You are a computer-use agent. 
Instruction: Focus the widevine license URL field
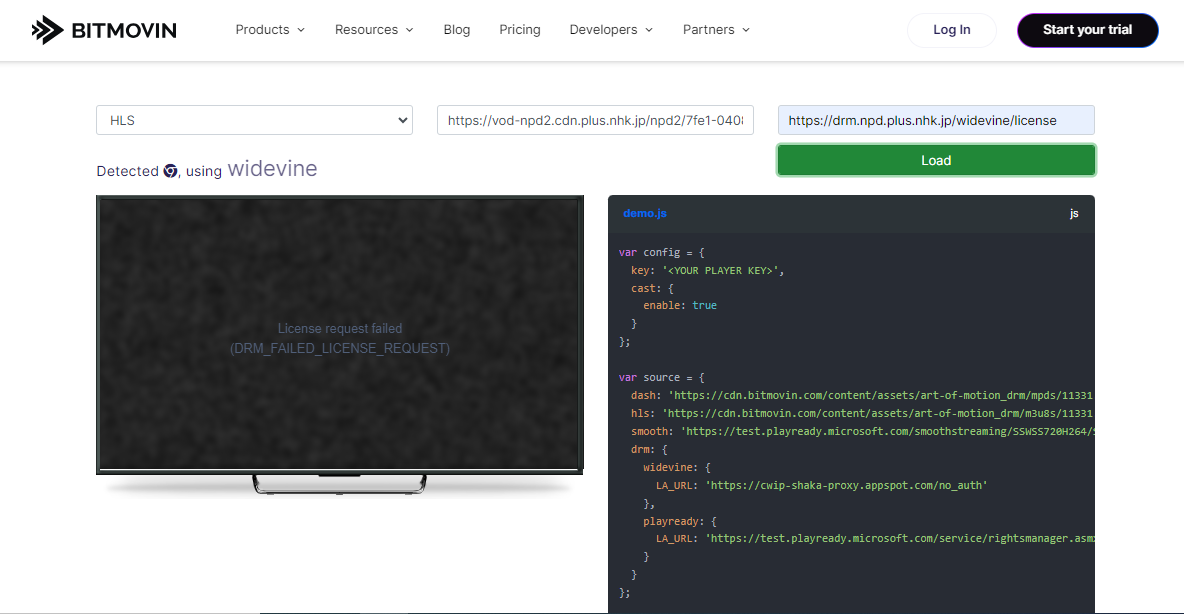[x=936, y=120]
